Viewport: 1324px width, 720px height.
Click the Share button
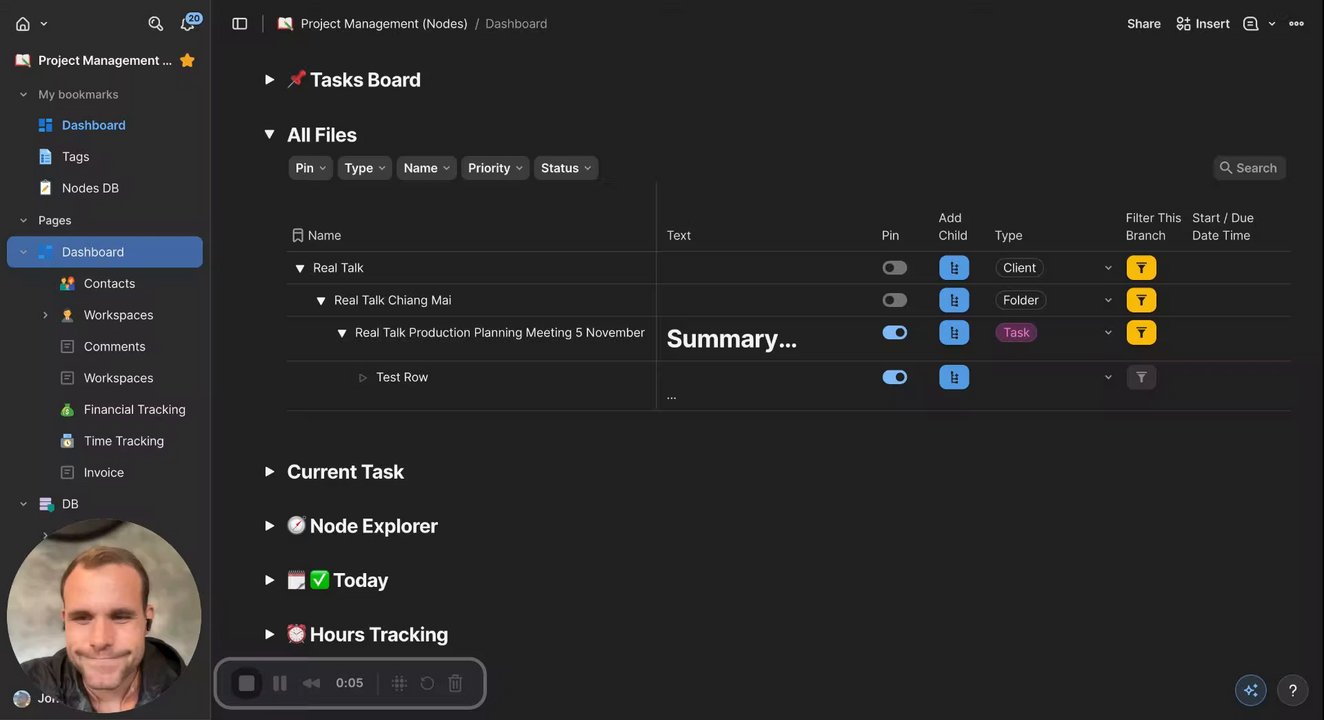[x=1143, y=23]
